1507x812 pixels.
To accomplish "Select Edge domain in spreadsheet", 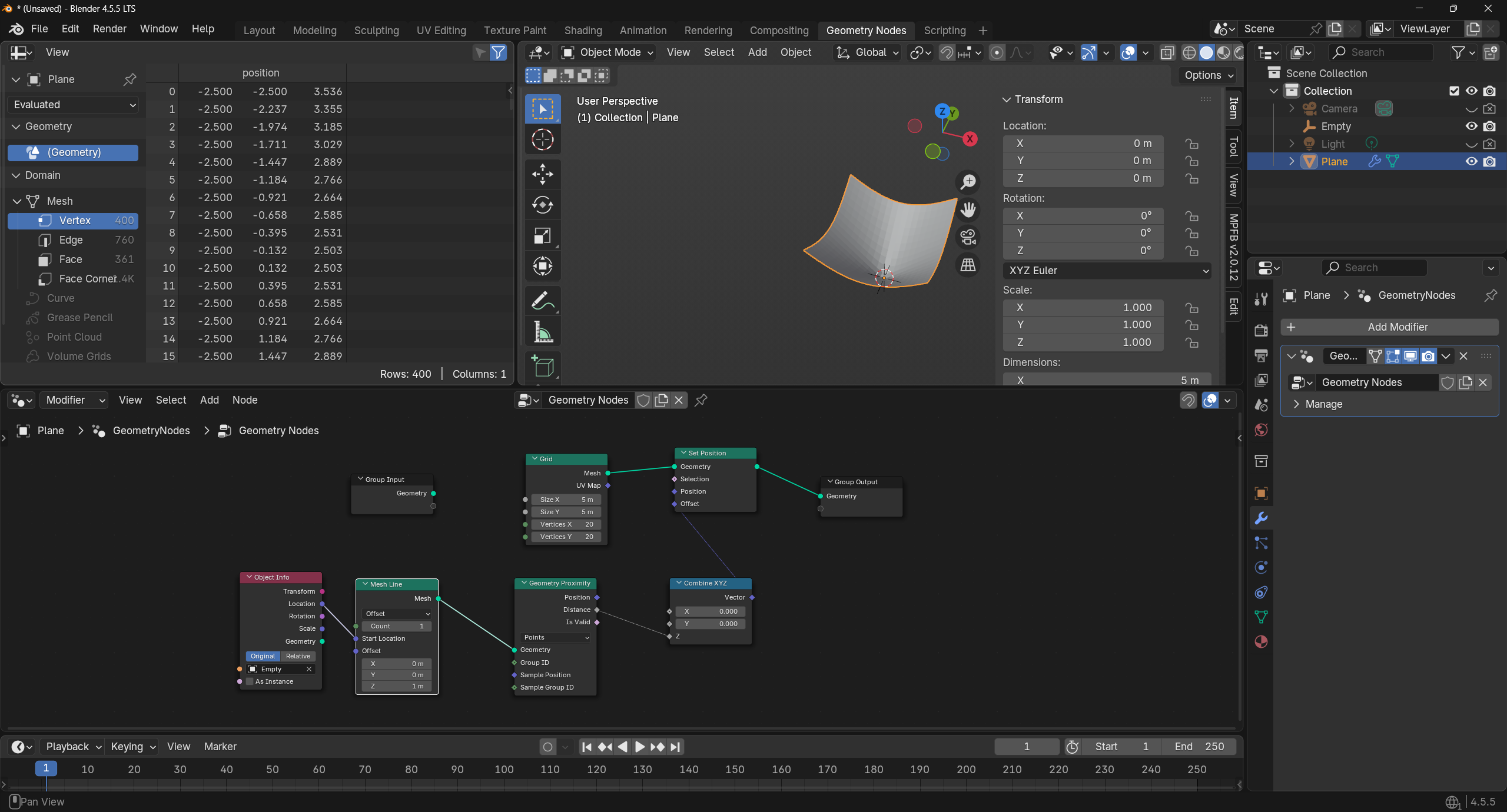I will click(x=71, y=240).
